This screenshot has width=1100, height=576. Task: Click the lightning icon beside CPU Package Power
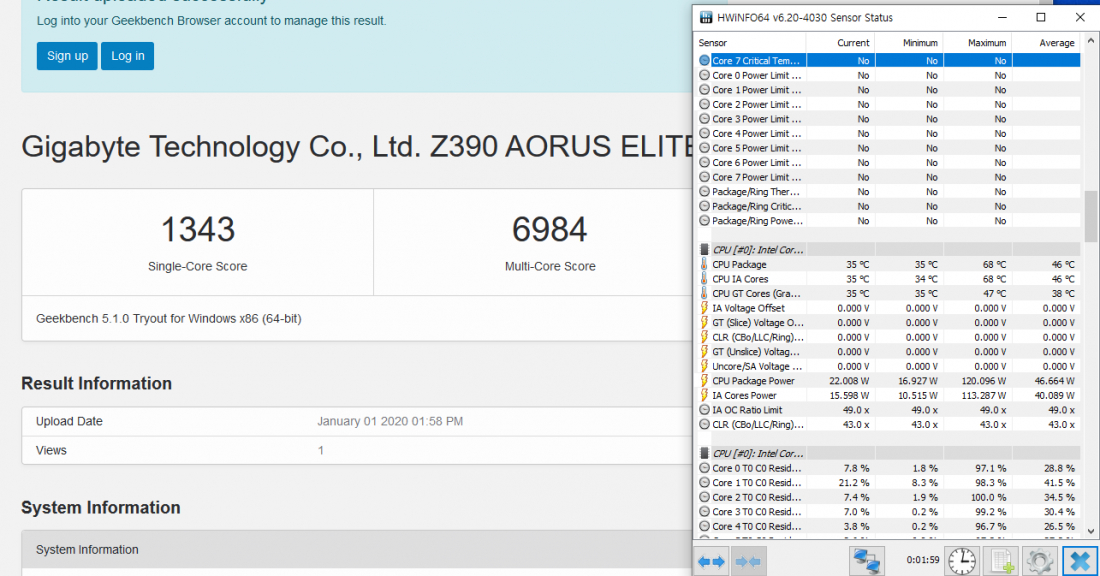pos(704,381)
